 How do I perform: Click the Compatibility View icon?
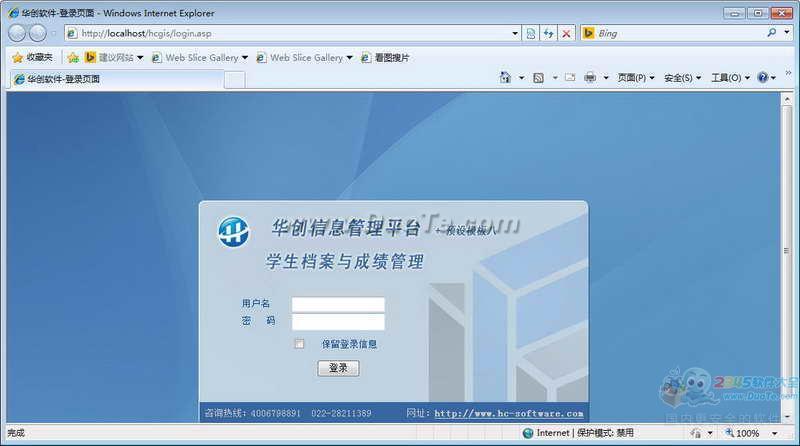pos(531,34)
